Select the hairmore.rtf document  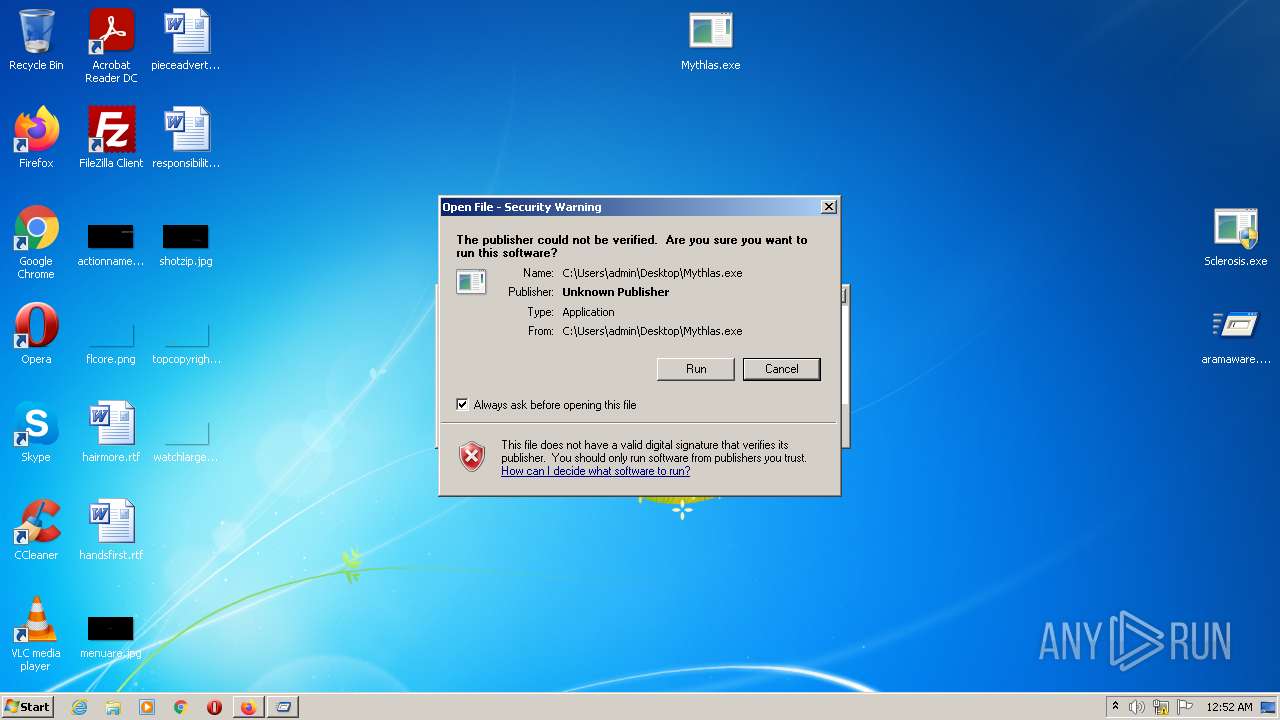coord(111,432)
